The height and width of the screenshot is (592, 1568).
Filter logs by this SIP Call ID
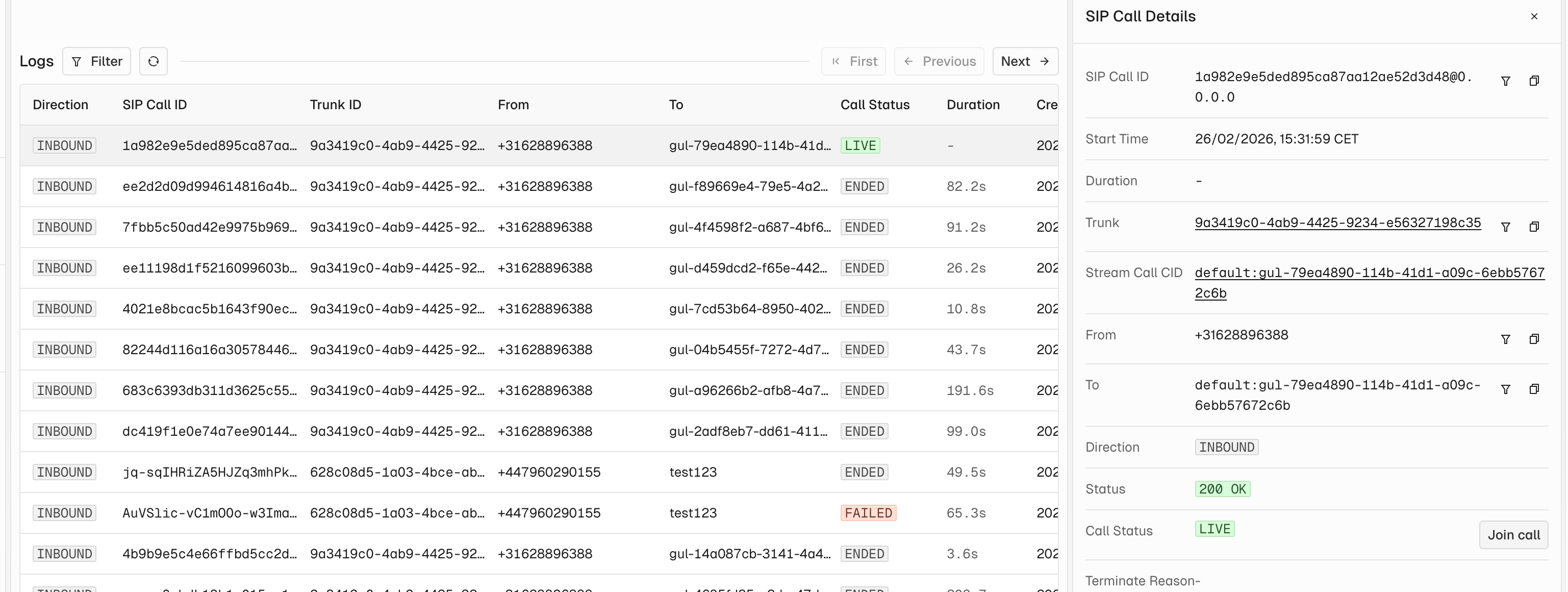tap(1506, 81)
